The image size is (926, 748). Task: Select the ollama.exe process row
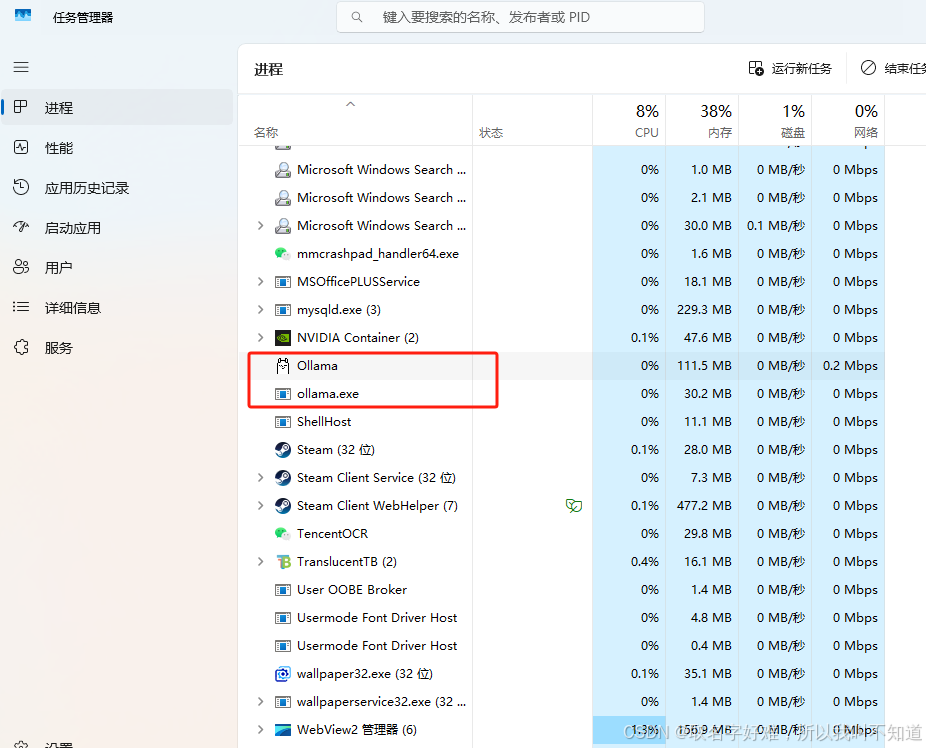click(x=562, y=394)
